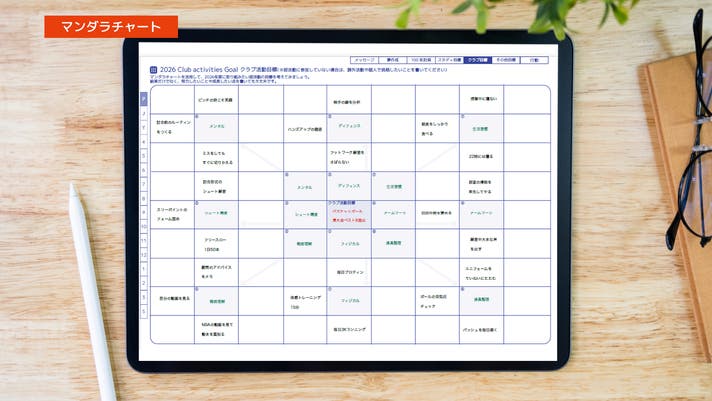Click corner icon of central メンタル cell

286,176
